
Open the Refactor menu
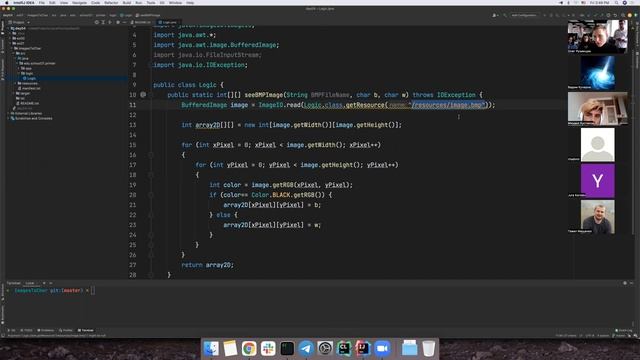111,2
